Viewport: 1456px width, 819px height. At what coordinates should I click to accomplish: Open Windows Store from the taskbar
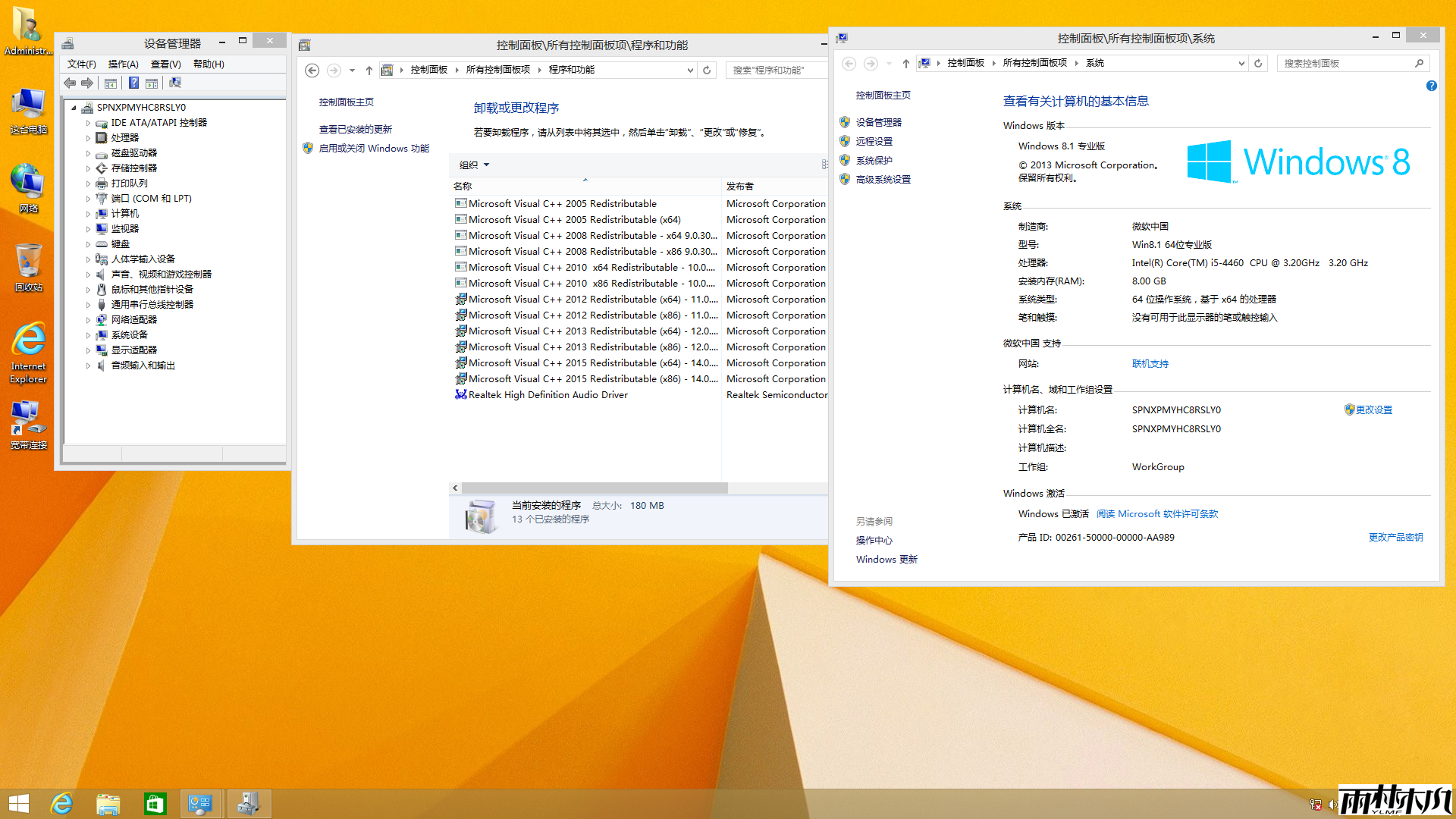coord(155,803)
